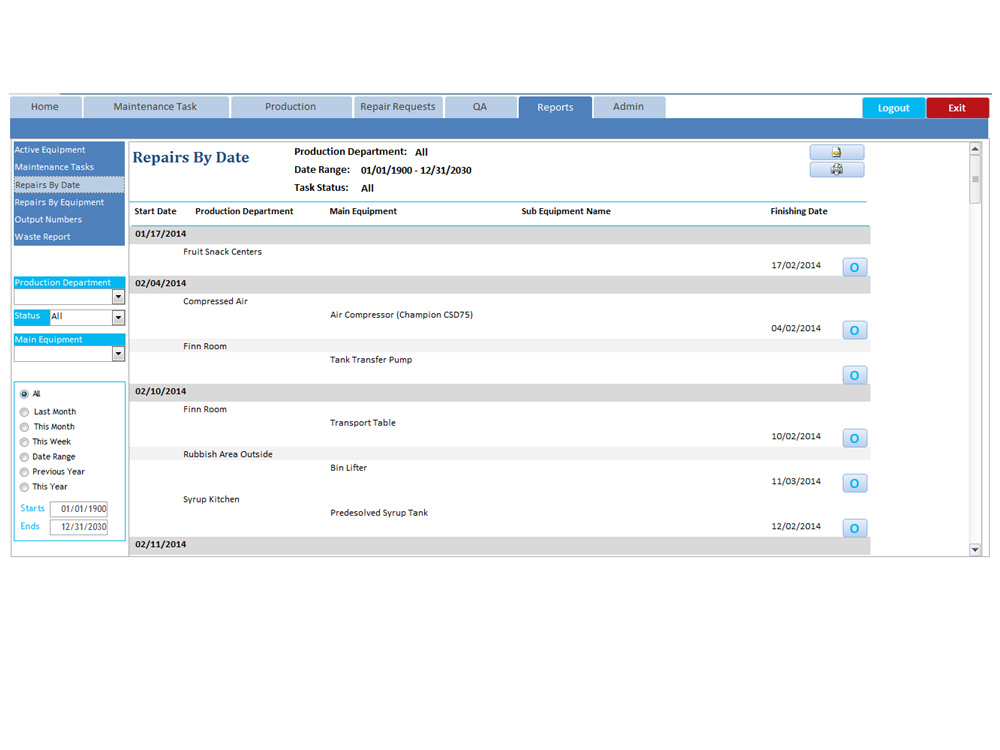The width and height of the screenshot is (1000, 750).
Task: Expand the Status filter dropdown arrow
Action: pyautogui.click(x=118, y=317)
